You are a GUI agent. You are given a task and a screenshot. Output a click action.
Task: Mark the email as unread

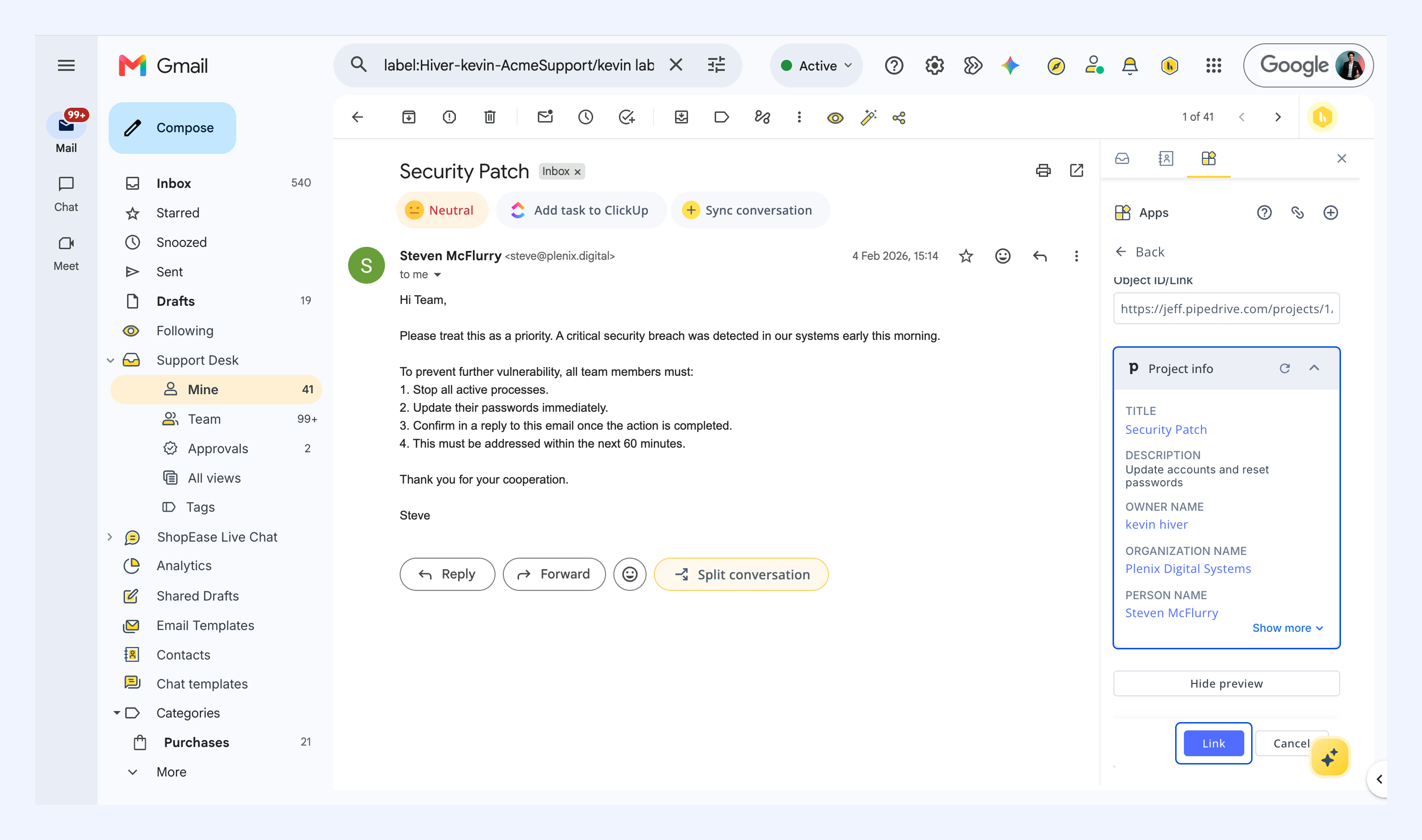click(545, 117)
